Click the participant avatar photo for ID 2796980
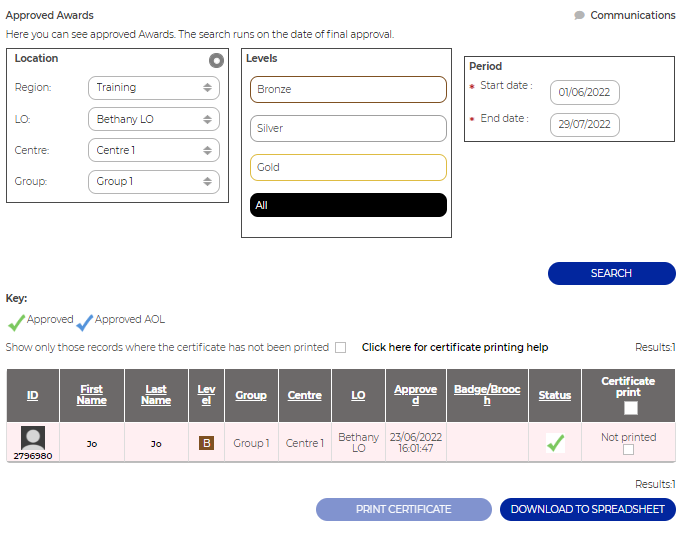This screenshot has width=687, height=541. [x=33, y=437]
